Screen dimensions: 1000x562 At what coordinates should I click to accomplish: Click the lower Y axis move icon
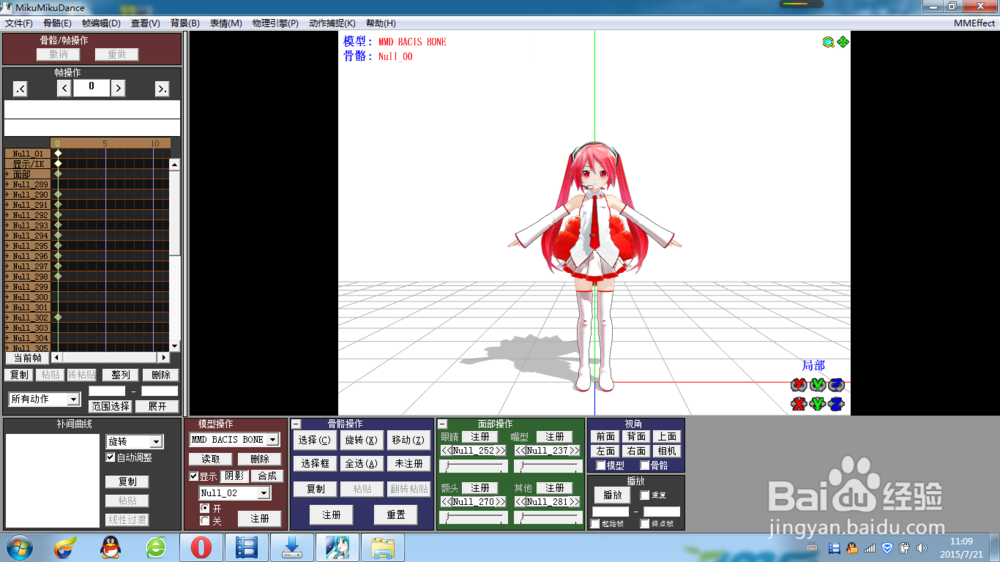[x=817, y=404]
